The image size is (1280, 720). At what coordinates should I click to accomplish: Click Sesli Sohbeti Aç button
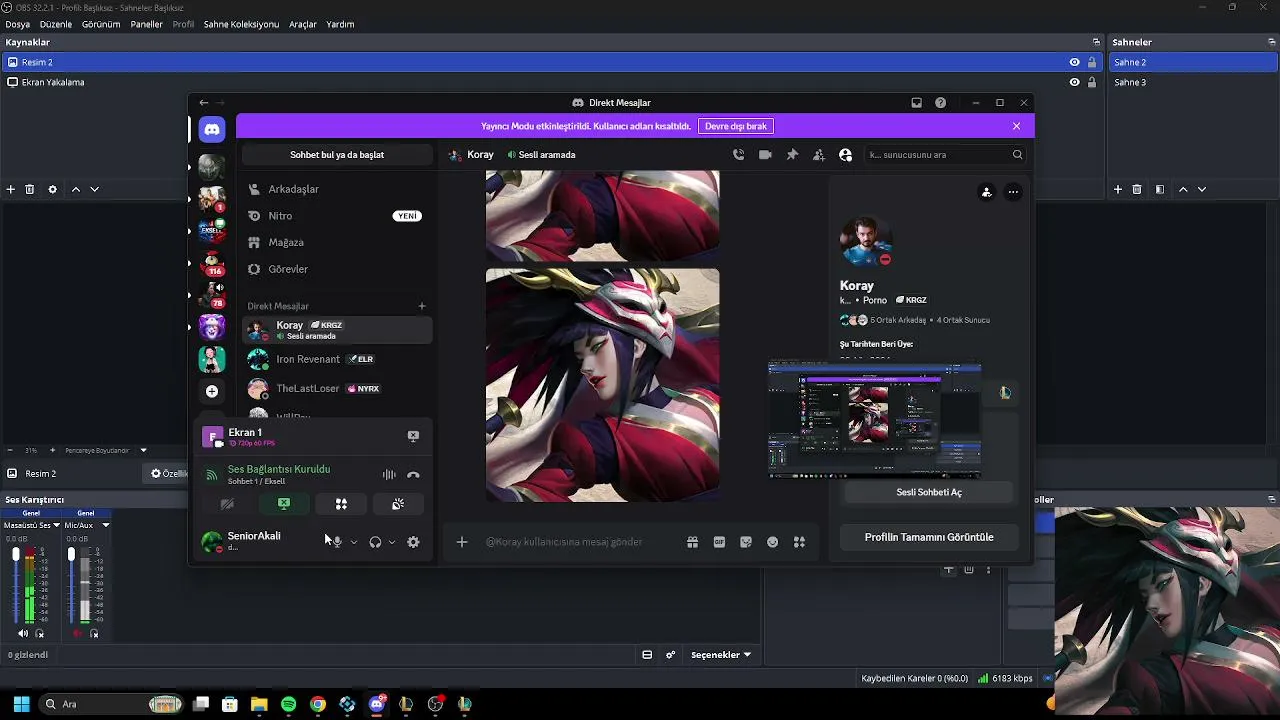(x=929, y=492)
